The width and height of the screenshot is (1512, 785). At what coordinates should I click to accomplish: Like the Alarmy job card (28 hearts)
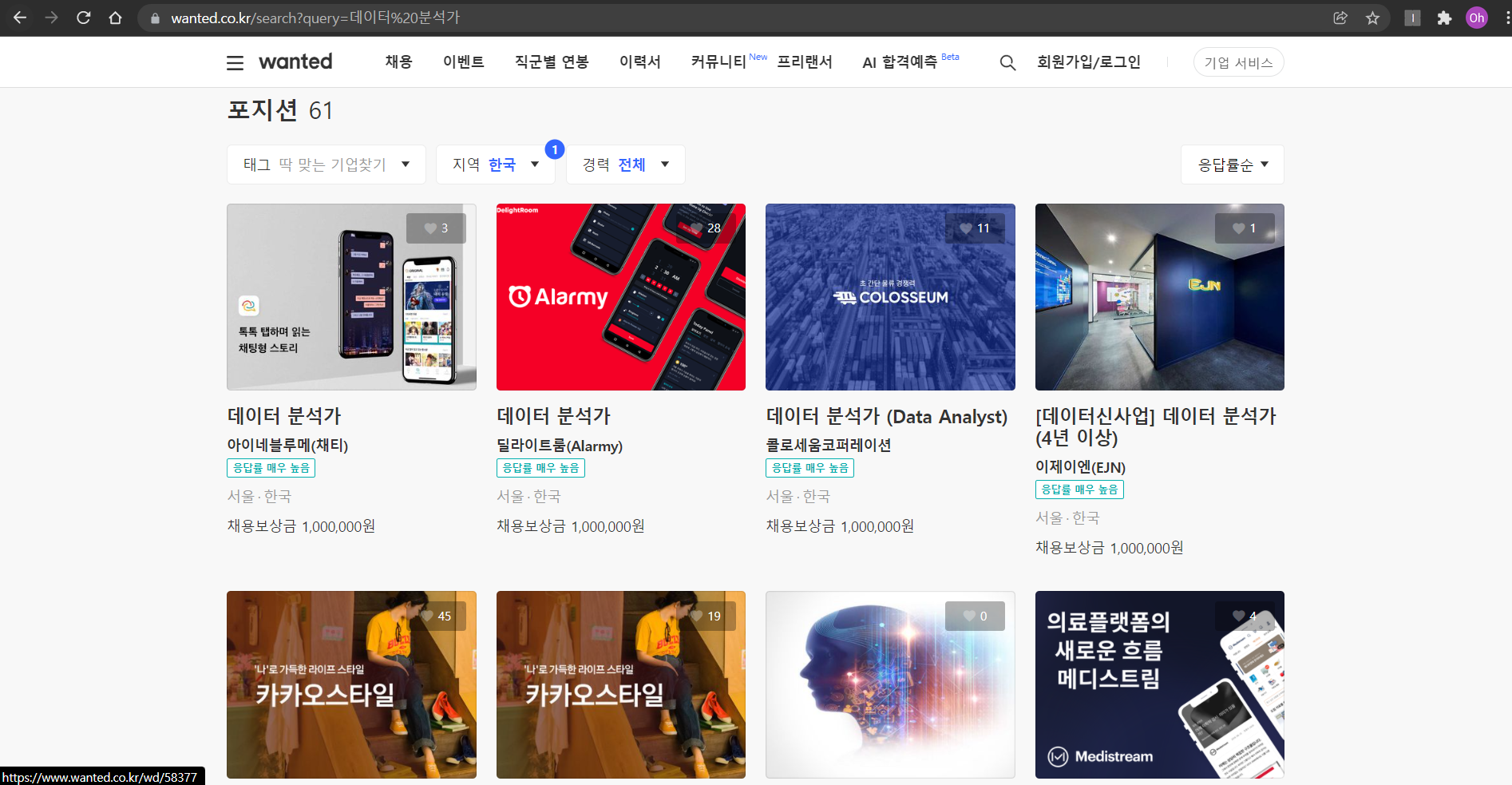(706, 228)
